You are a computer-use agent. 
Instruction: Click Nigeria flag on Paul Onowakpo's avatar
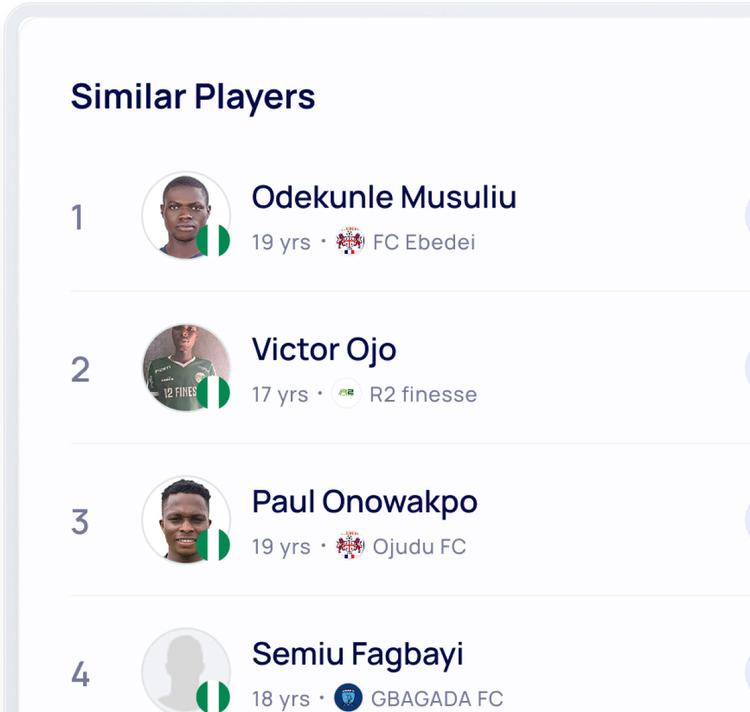point(213,545)
